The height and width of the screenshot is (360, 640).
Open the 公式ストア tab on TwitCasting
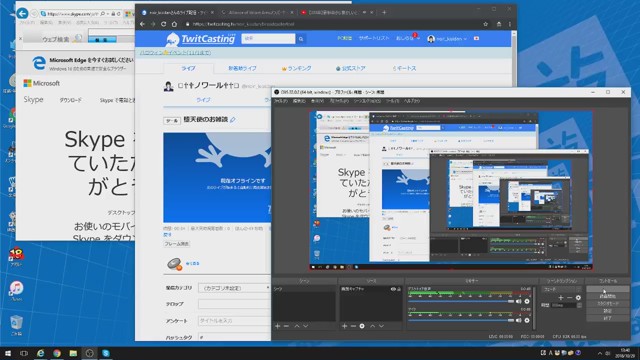351,69
